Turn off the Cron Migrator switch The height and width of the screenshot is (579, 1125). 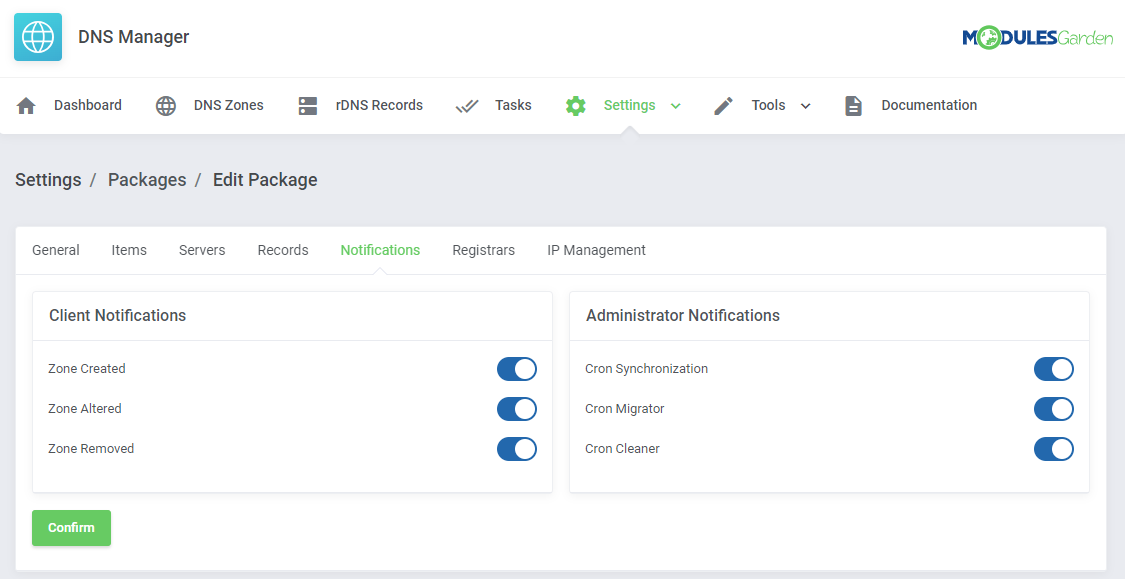(1053, 409)
